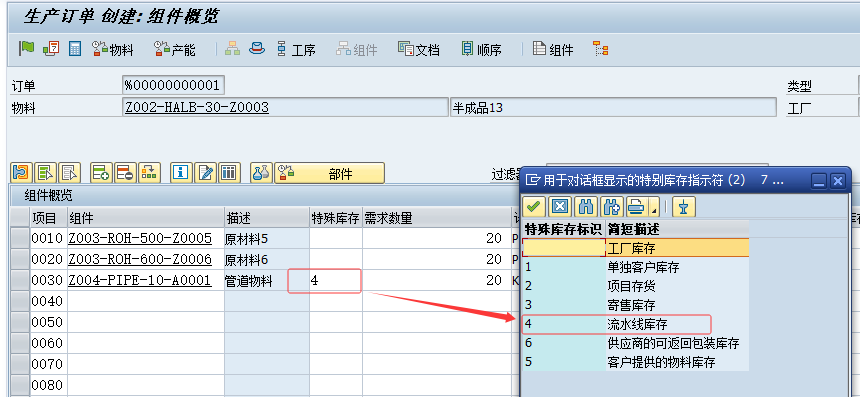
Task: Click special stock cell in row 0010
Action: (x=335, y=238)
